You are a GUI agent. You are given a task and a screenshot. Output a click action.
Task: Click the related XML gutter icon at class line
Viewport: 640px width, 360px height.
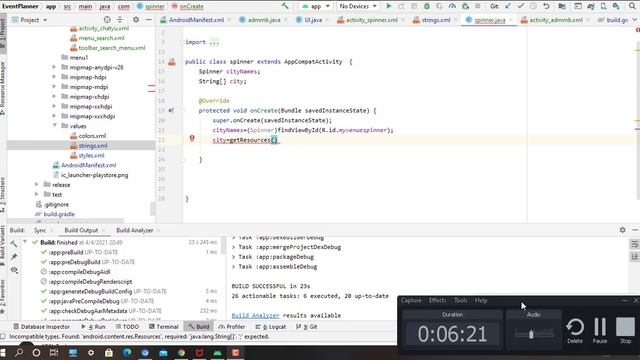(172, 62)
